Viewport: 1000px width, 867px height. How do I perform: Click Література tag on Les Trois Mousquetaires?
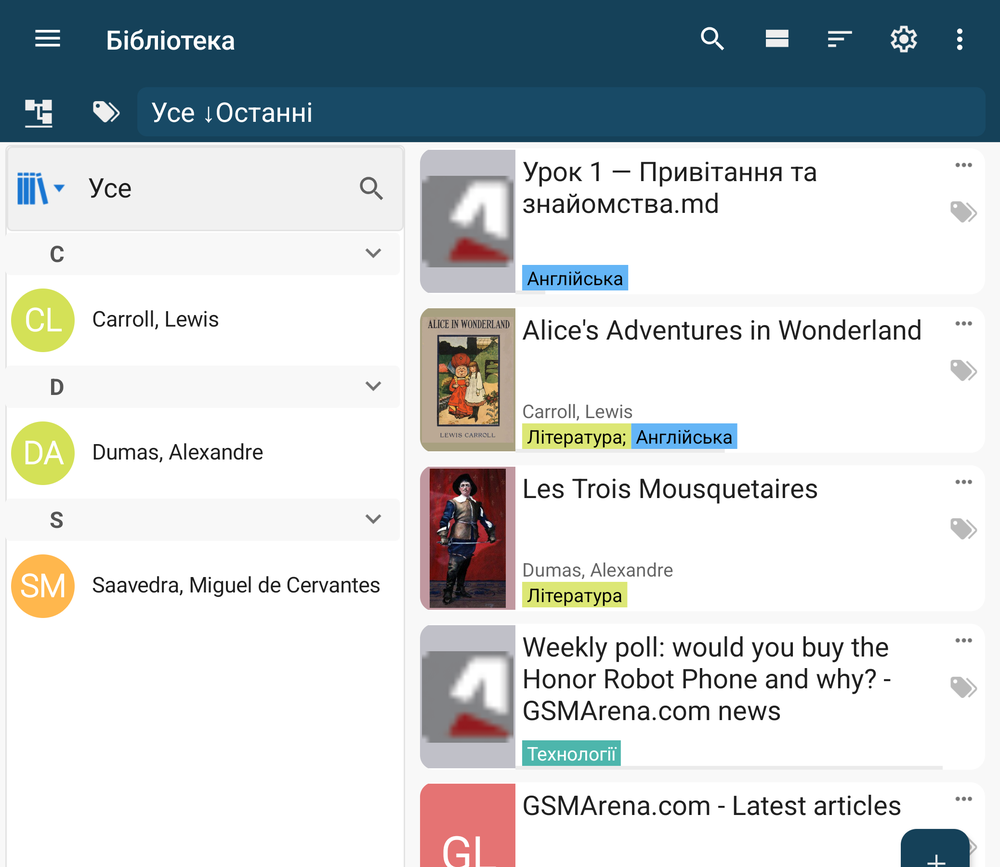[575, 595]
